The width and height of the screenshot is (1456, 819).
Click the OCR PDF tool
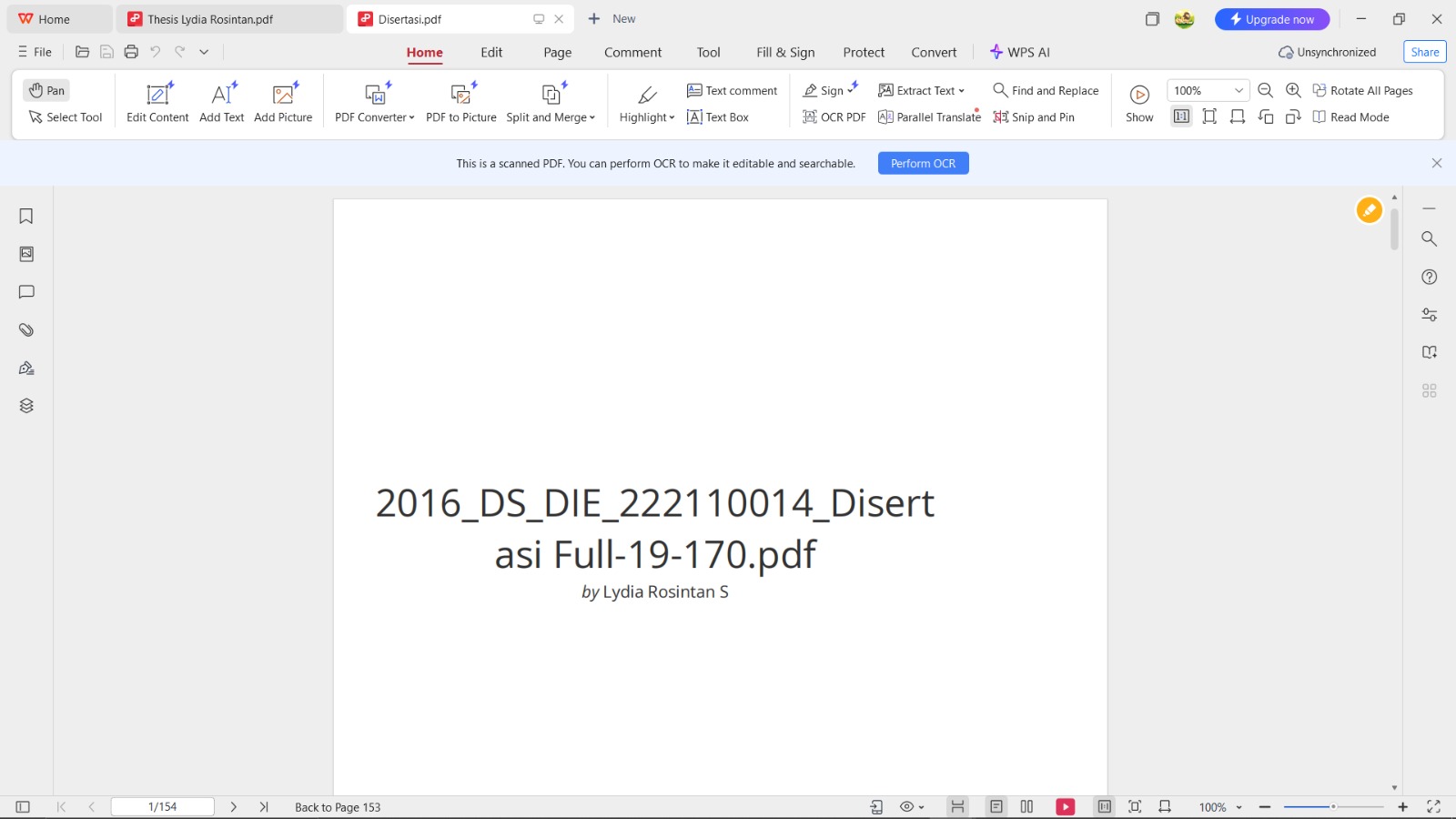coord(834,117)
